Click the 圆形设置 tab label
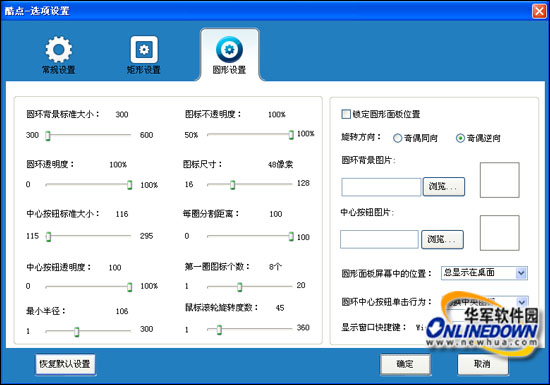The image size is (550, 385). click(229, 70)
